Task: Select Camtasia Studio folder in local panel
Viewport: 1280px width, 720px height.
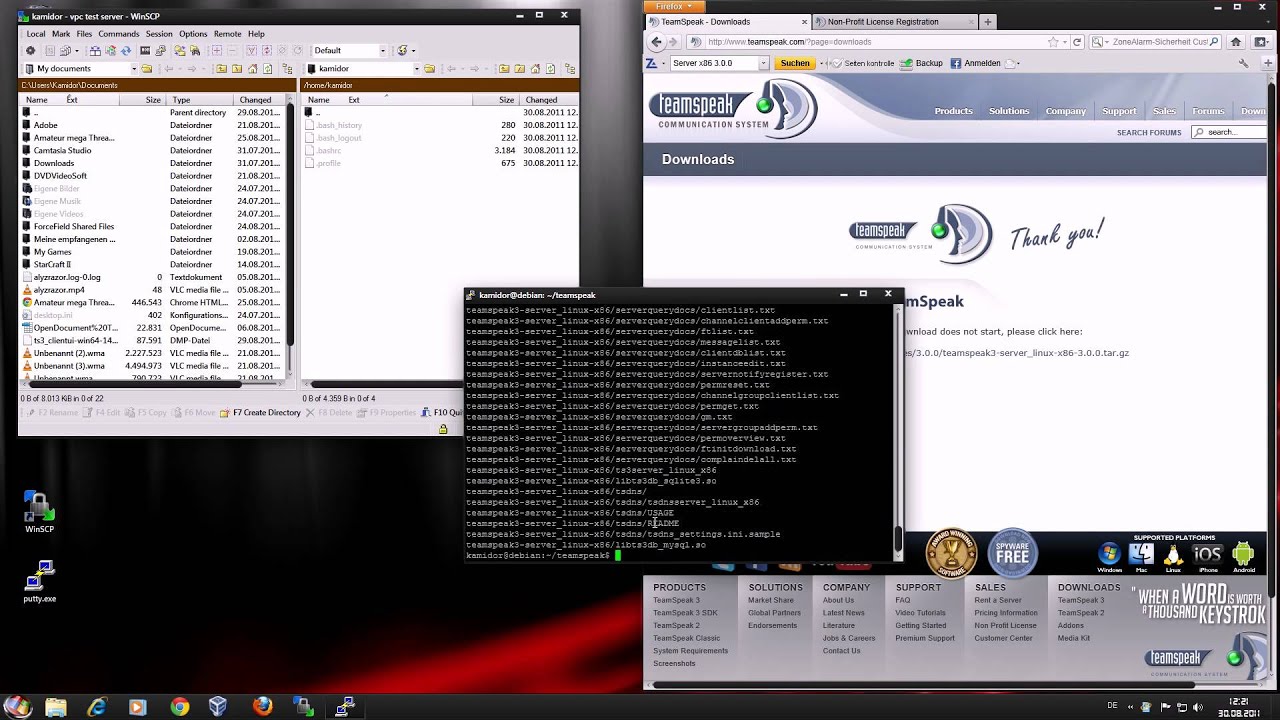Action: (62, 150)
